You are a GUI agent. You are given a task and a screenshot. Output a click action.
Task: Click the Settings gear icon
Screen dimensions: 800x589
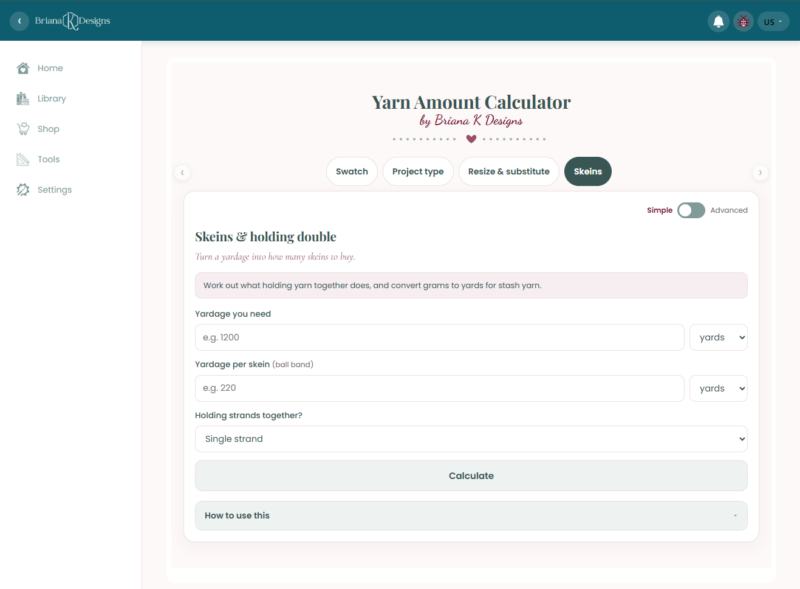(x=23, y=189)
